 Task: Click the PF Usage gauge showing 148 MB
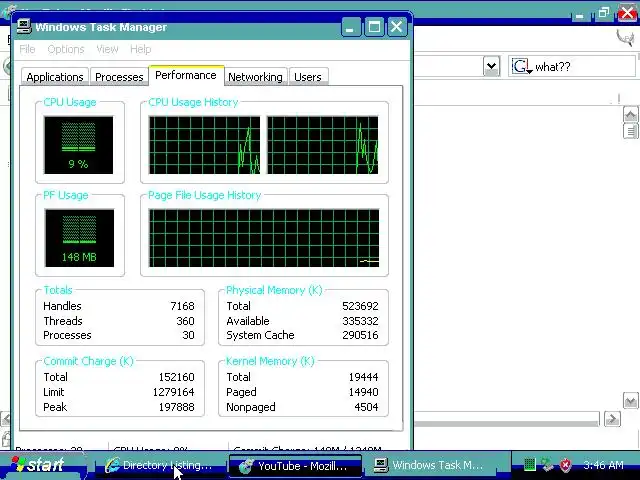point(79,238)
